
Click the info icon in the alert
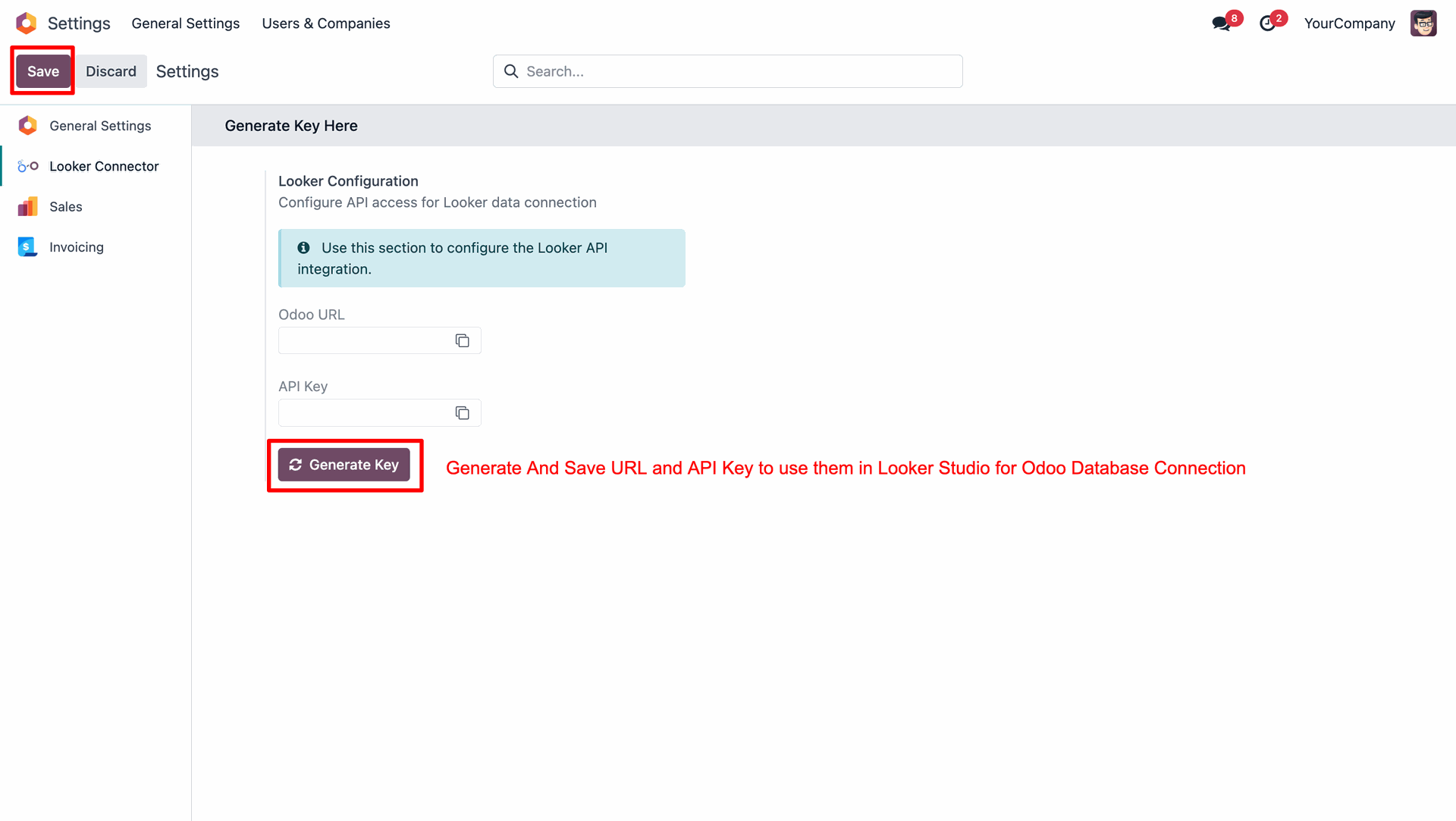(303, 248)
